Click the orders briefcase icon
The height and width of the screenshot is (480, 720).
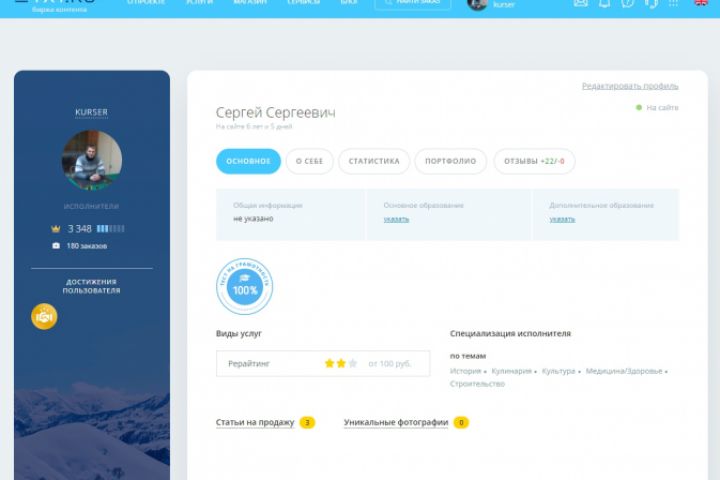coord(56,246)
